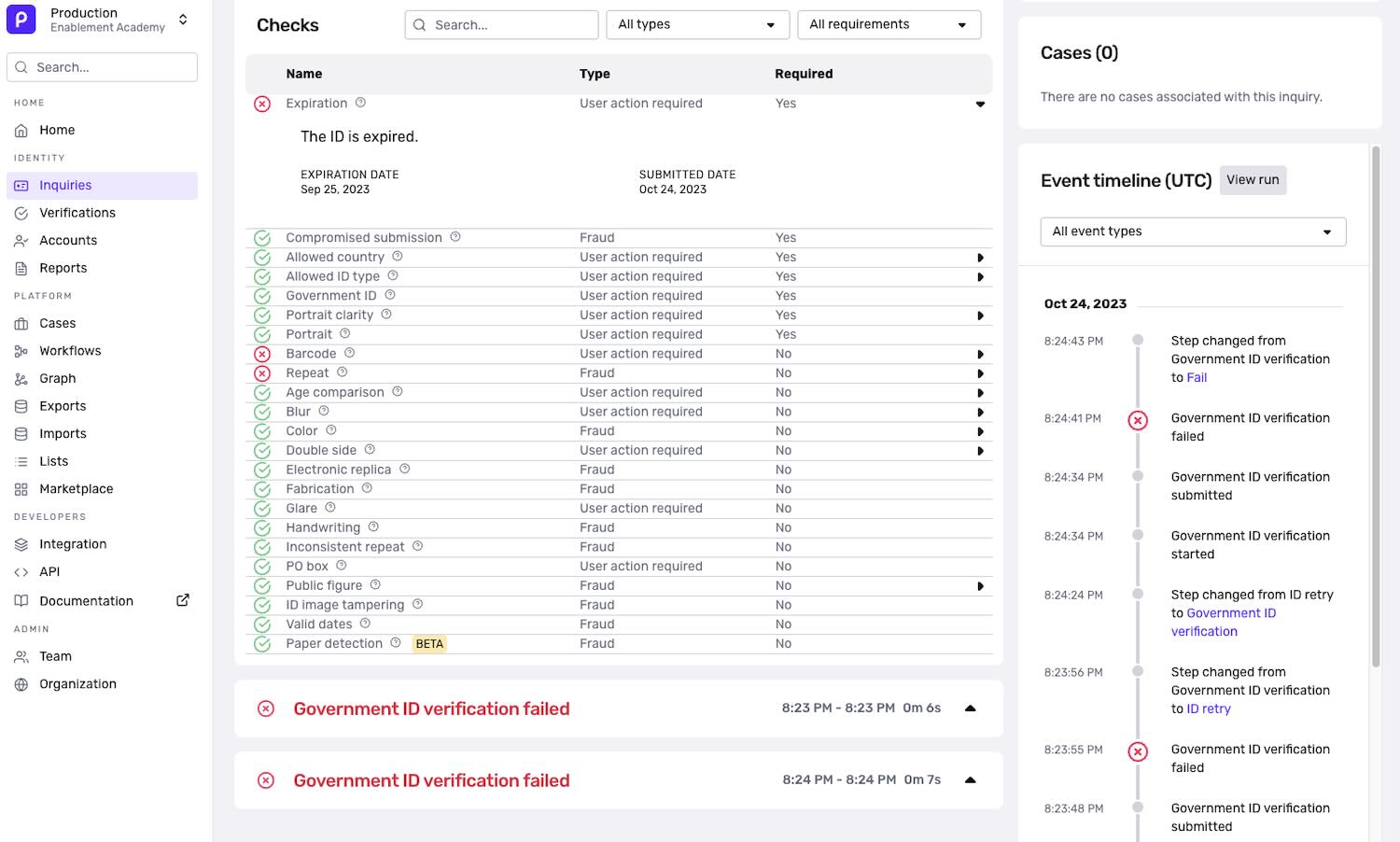Viewport: 1400px width, 842px height.
Task: Click help icon next to Expiration
Action: (x=360, y=103)
